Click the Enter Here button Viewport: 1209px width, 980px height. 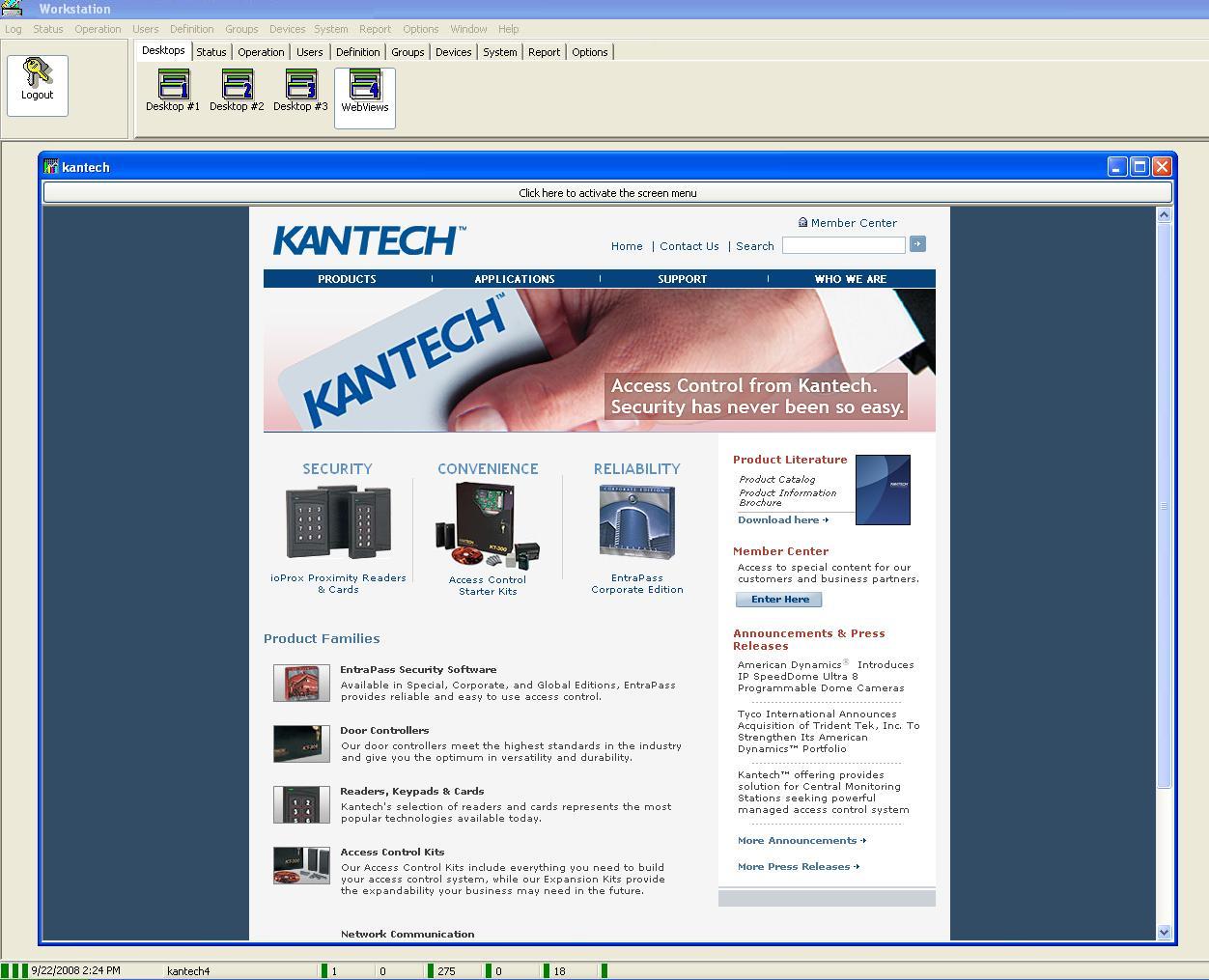point(779,600)
